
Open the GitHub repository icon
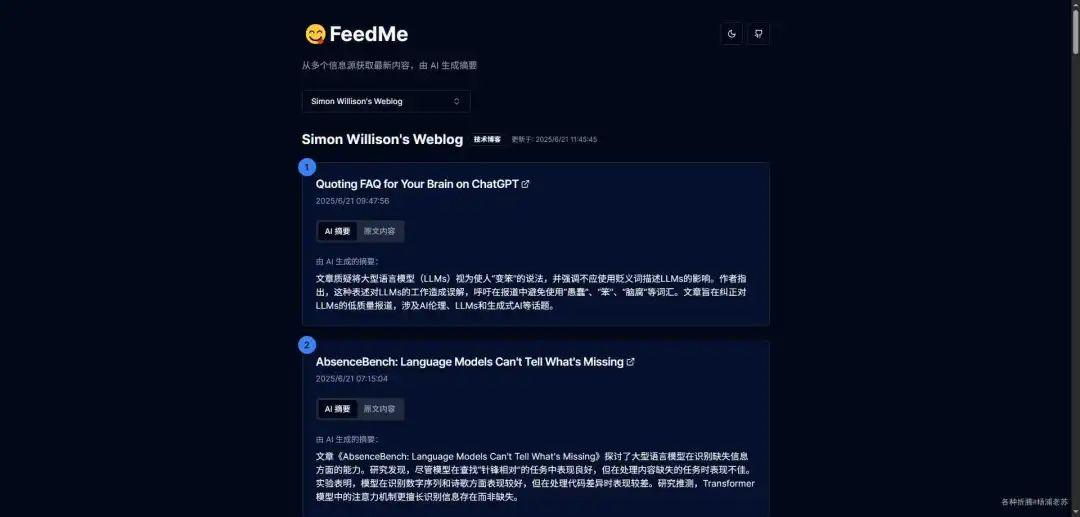758,34
